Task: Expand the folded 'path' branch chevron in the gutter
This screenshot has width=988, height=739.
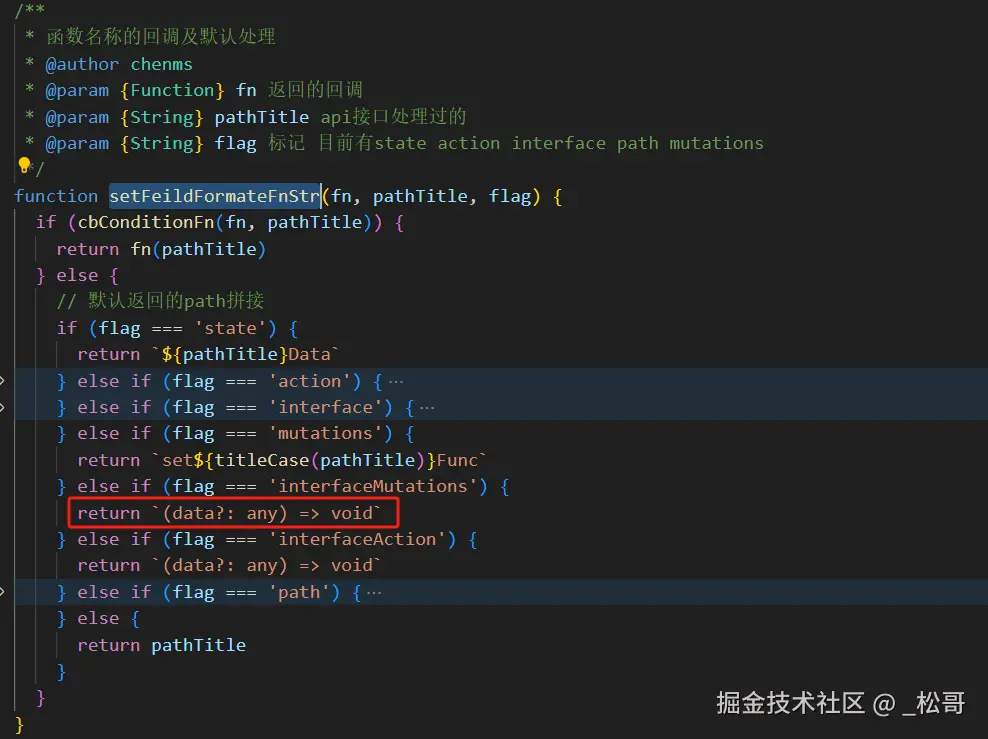Action: tap(3, 592)
